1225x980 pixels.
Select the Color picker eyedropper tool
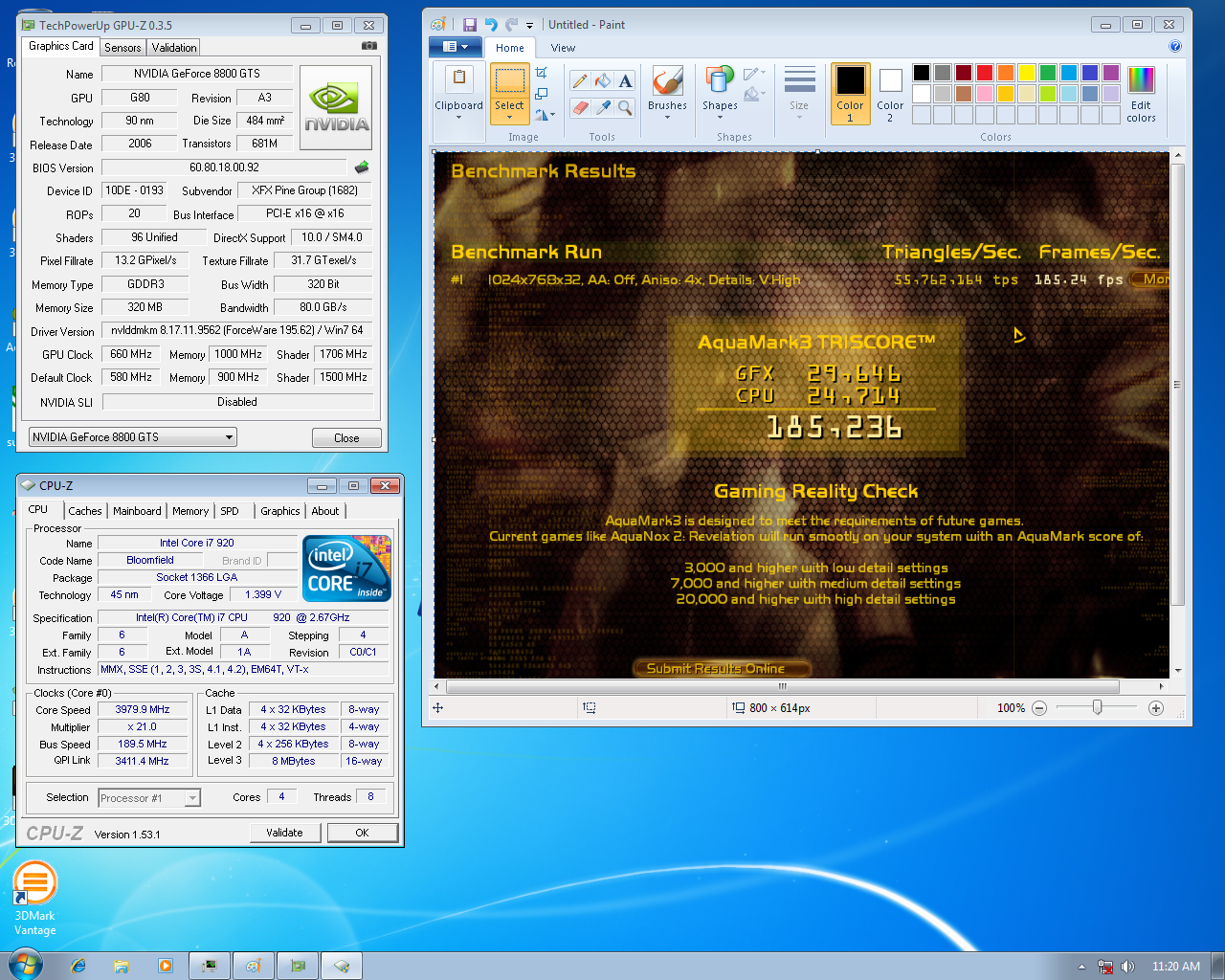(x=602, y=108)
